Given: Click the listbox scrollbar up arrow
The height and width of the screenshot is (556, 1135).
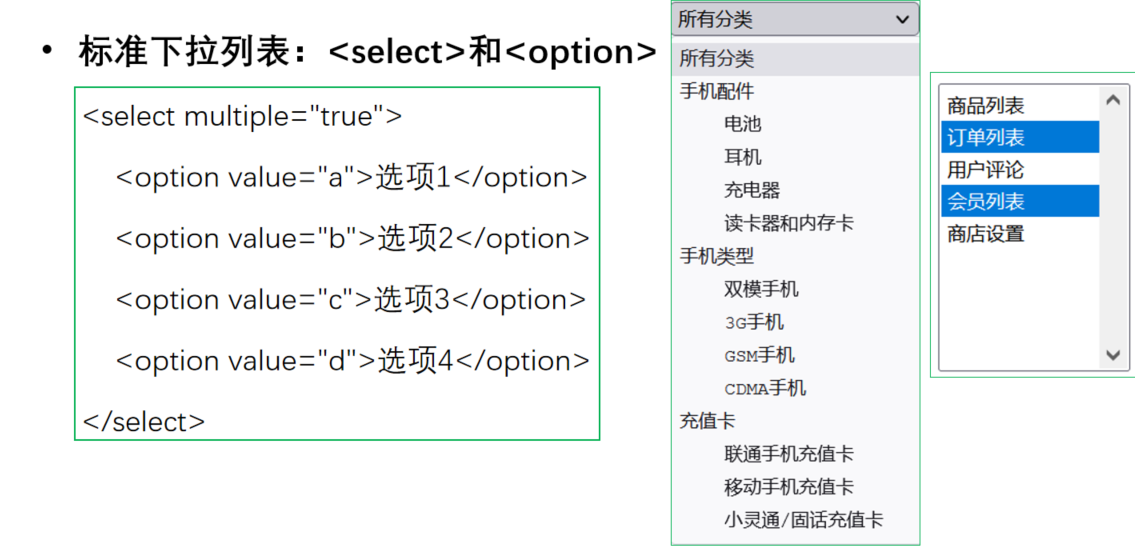Looking at the screenshot, I should click(x=1113, y=101).
